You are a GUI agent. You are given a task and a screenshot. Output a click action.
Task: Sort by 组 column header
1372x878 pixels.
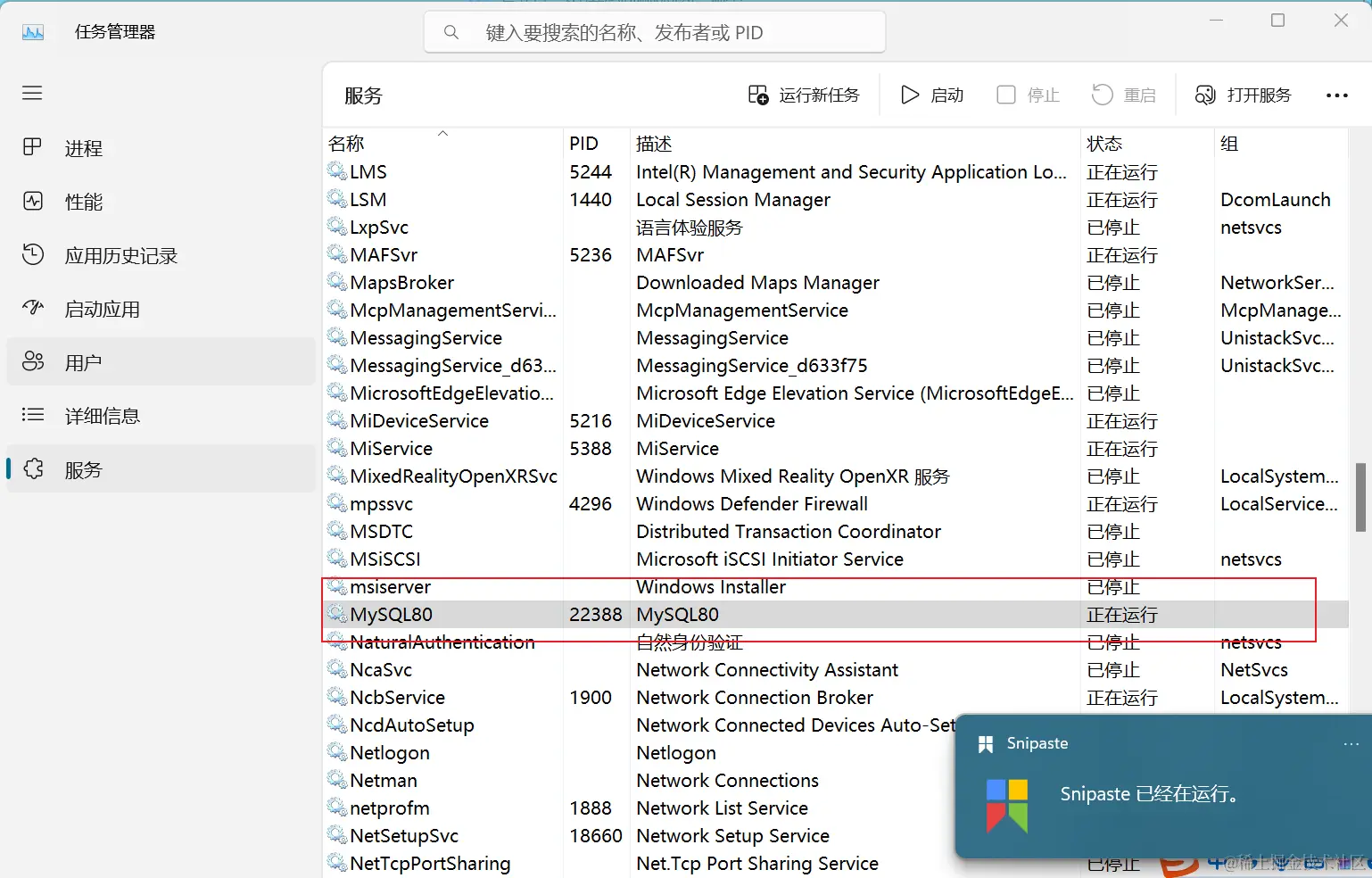click(1280, 143)
